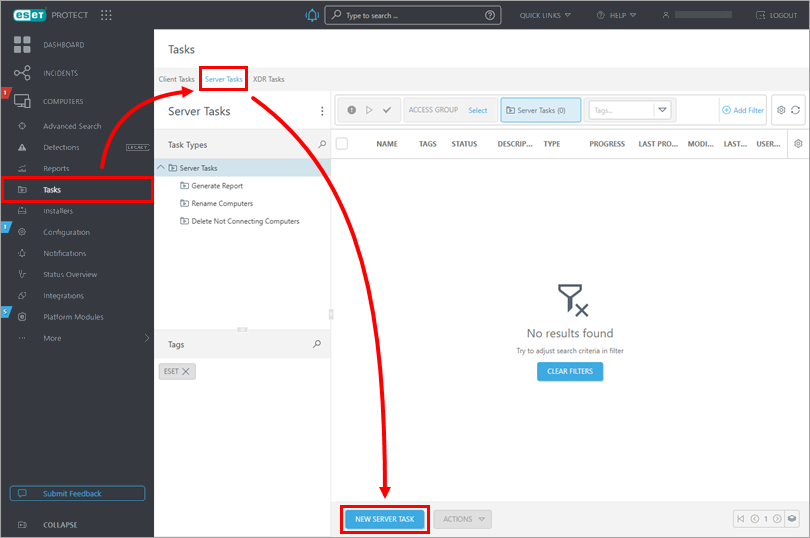Image resolution: width=810 pixels, height=538 pixels.
Task: Click the load-all stack icon in pagination
Action: (792, 519)
